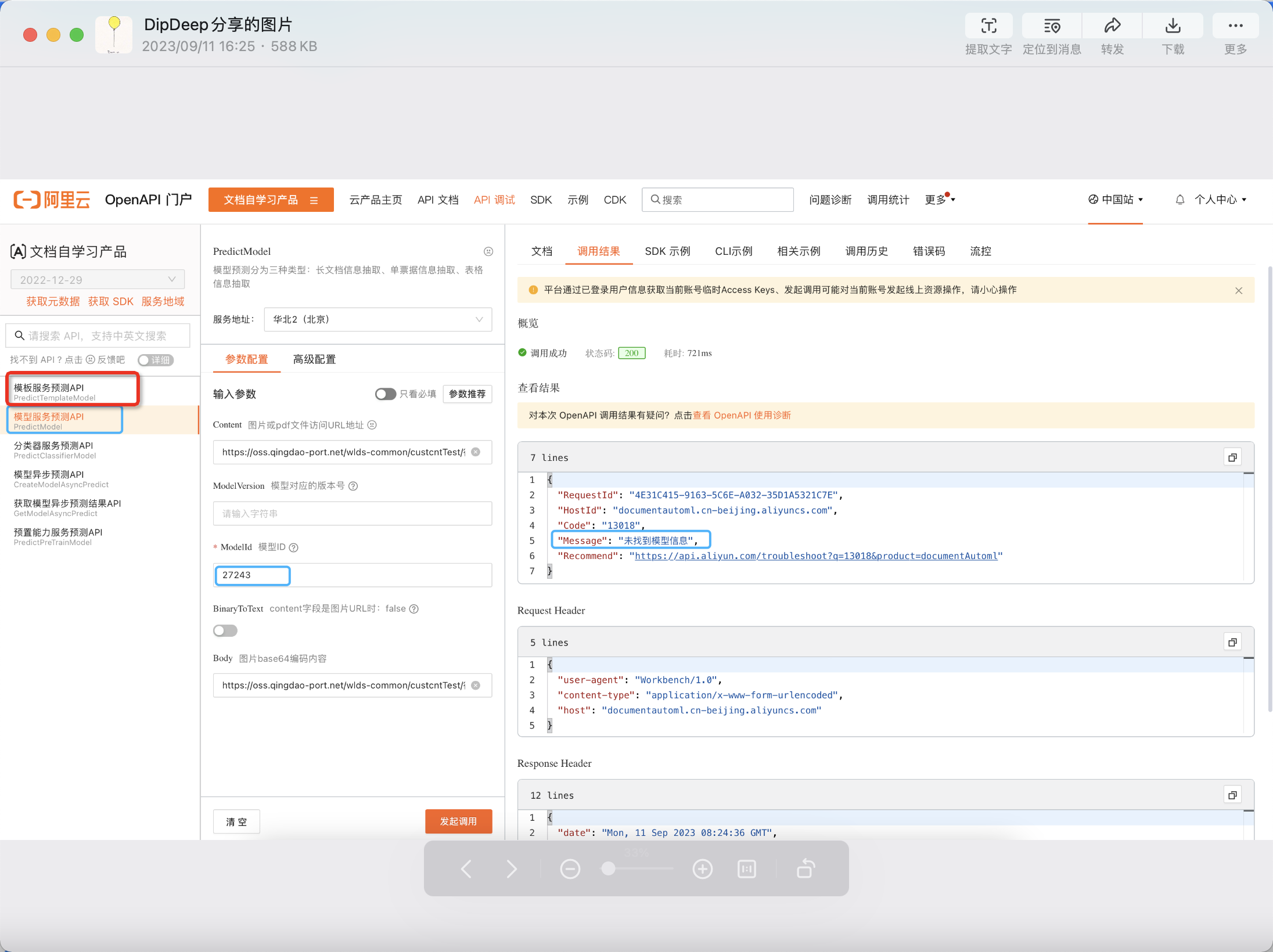Open the 个人中心 dropdown
This screenshot has height=952, width=1273.
pos(1220,200)
